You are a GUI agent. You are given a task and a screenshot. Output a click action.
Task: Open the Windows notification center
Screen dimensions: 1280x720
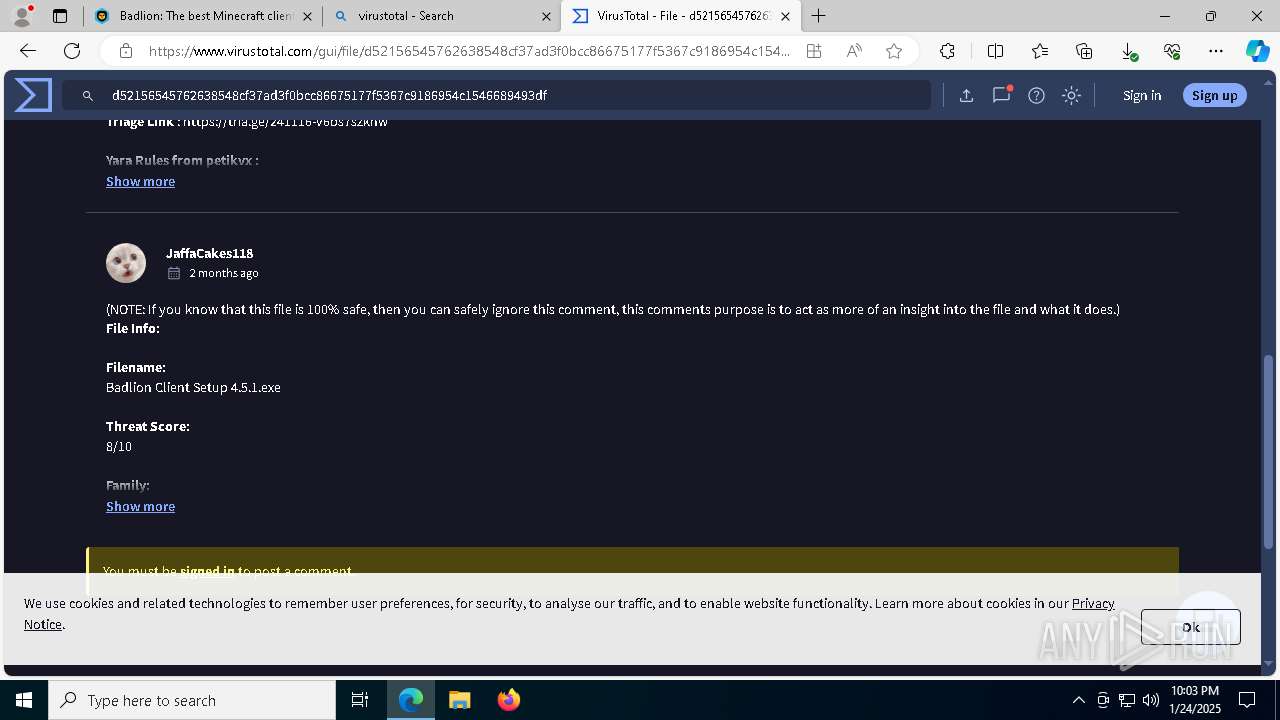click(1247, 700)
